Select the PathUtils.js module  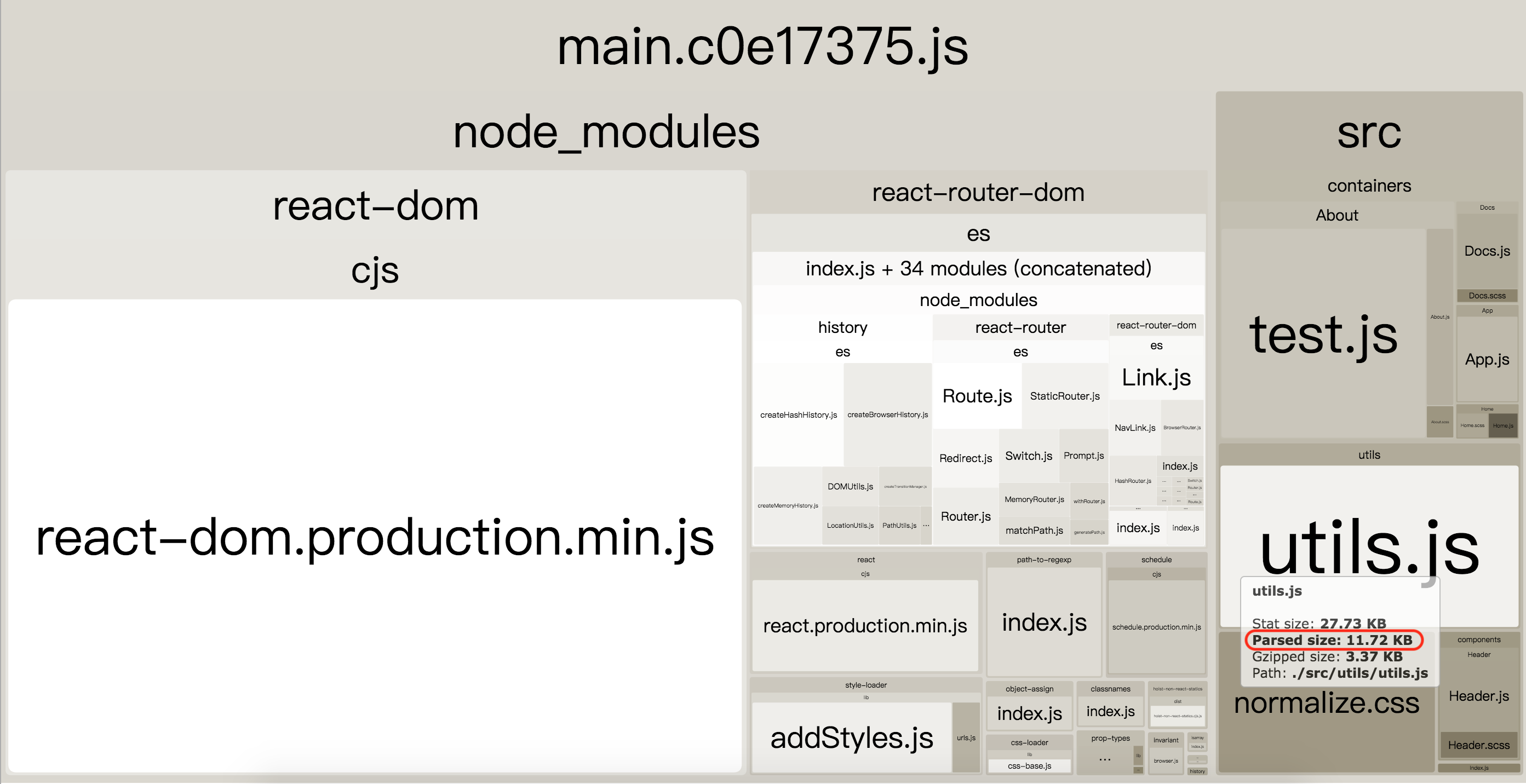pyautogui.click(x=899, y=525)
